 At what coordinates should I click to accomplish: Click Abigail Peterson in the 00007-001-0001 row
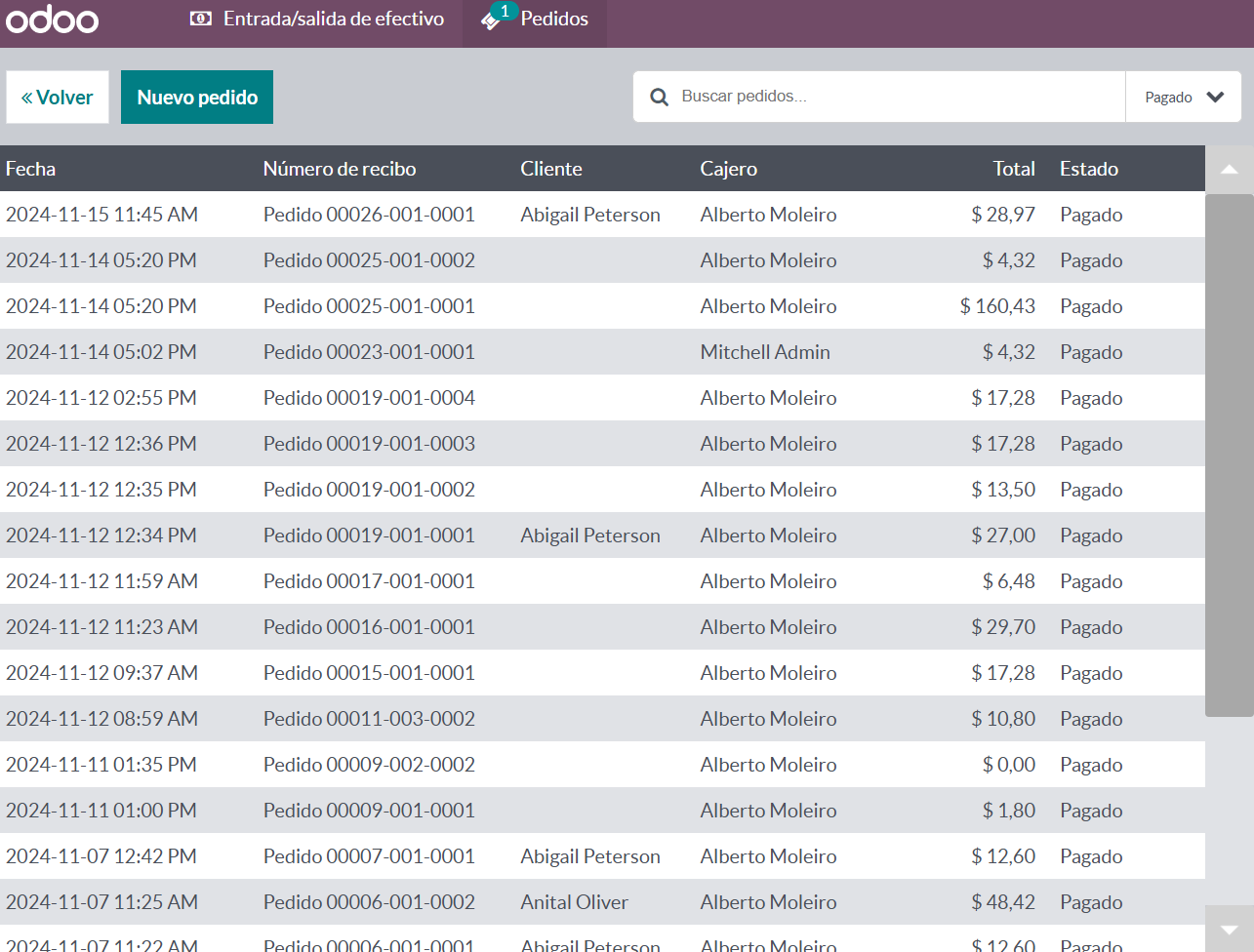click(x=590, y=856)
